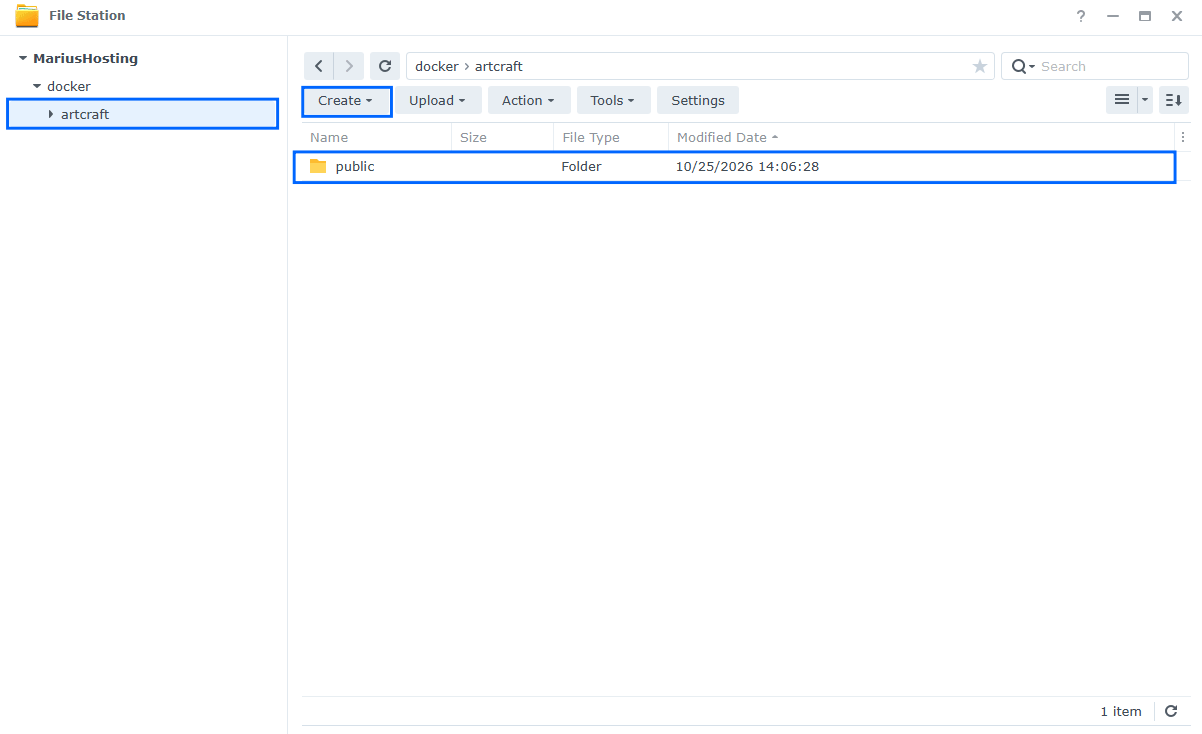This screenshot has width=1202, height=734.
Task: Sort by Modified Date column header
Action: [x=921, y=137]
